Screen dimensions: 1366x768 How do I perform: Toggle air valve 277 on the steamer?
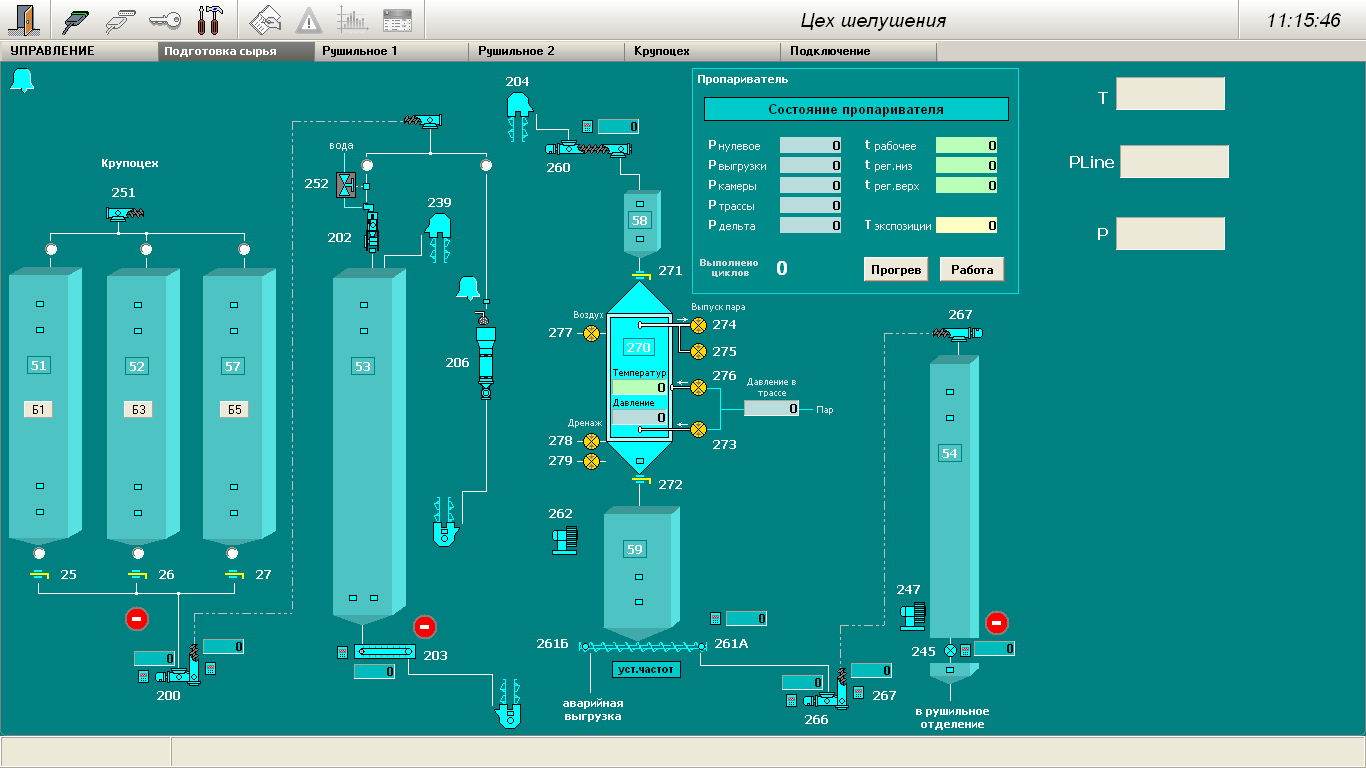point(591,333)
